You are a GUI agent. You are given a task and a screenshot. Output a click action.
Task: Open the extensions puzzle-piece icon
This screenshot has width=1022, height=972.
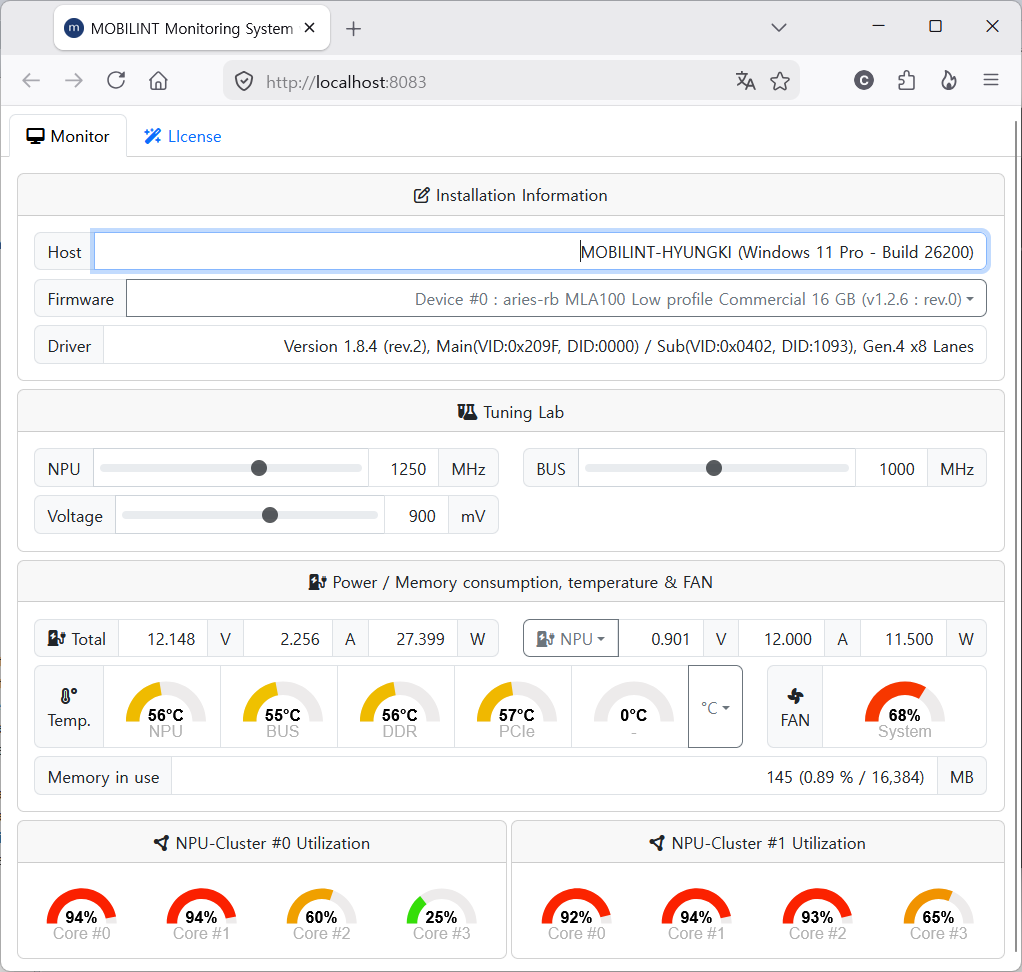click(906, 80)
